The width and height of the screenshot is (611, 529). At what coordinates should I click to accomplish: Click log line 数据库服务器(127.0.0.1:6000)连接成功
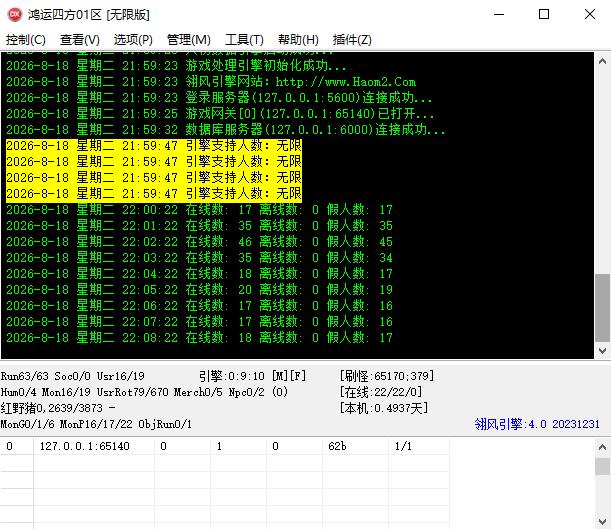pos(226,130)
